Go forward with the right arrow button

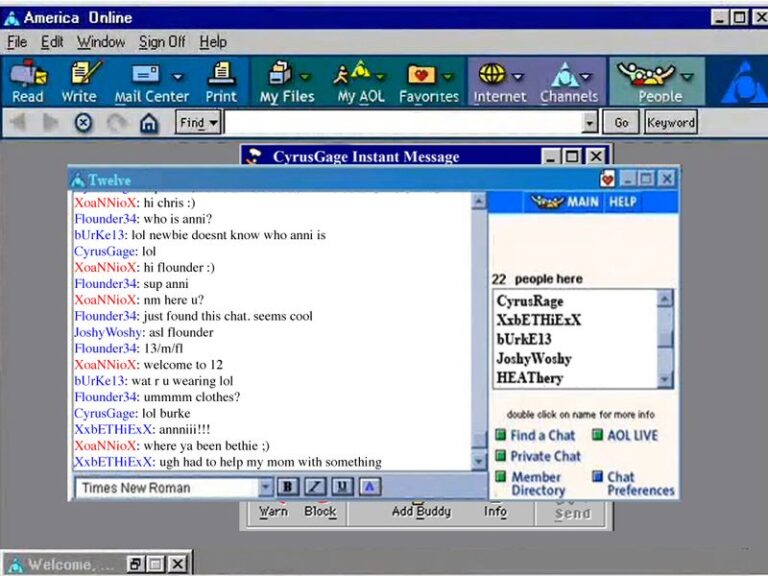coord(51,122)
